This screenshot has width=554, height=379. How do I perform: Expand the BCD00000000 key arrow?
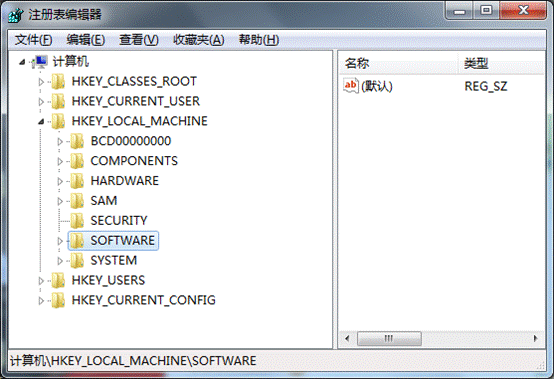60,142
